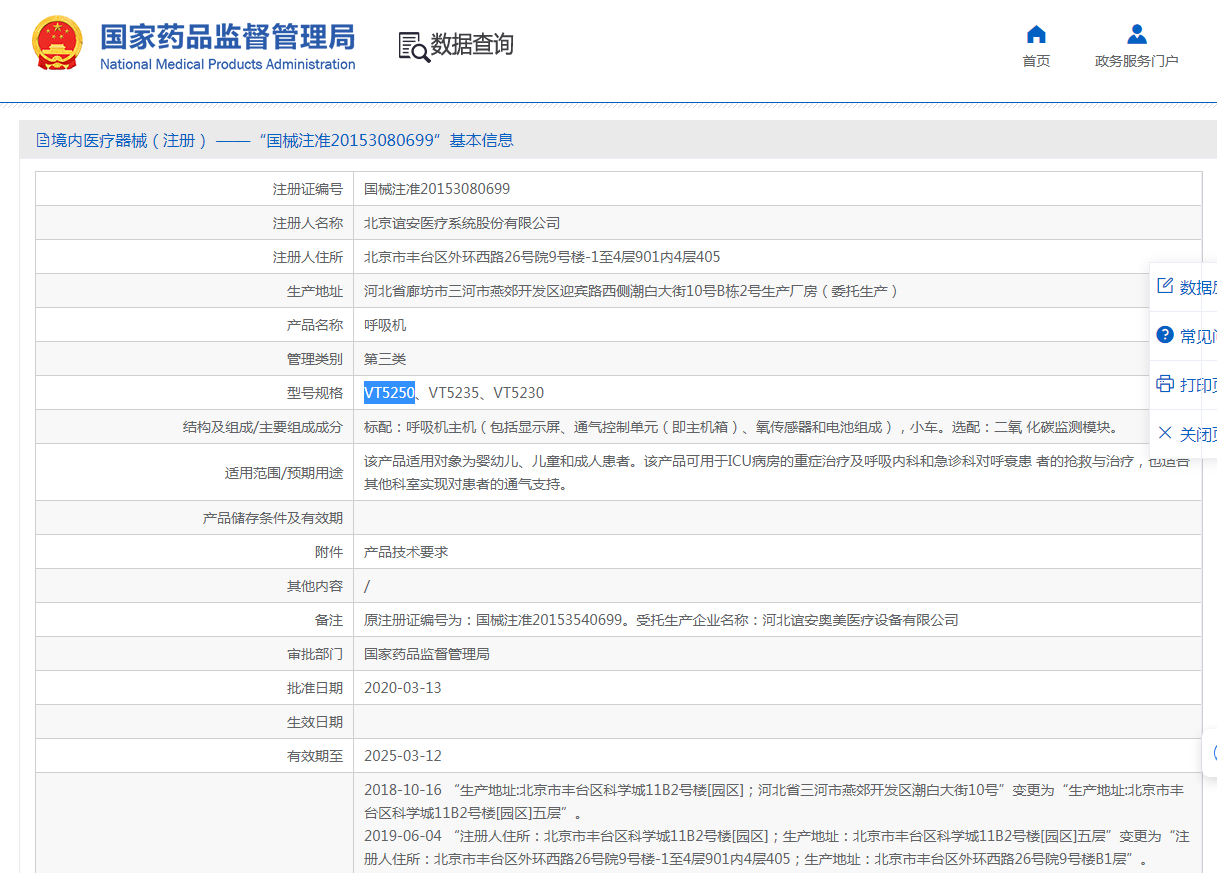
Task: Click the 常见 question mark icon
Action: coord(1164,335)
